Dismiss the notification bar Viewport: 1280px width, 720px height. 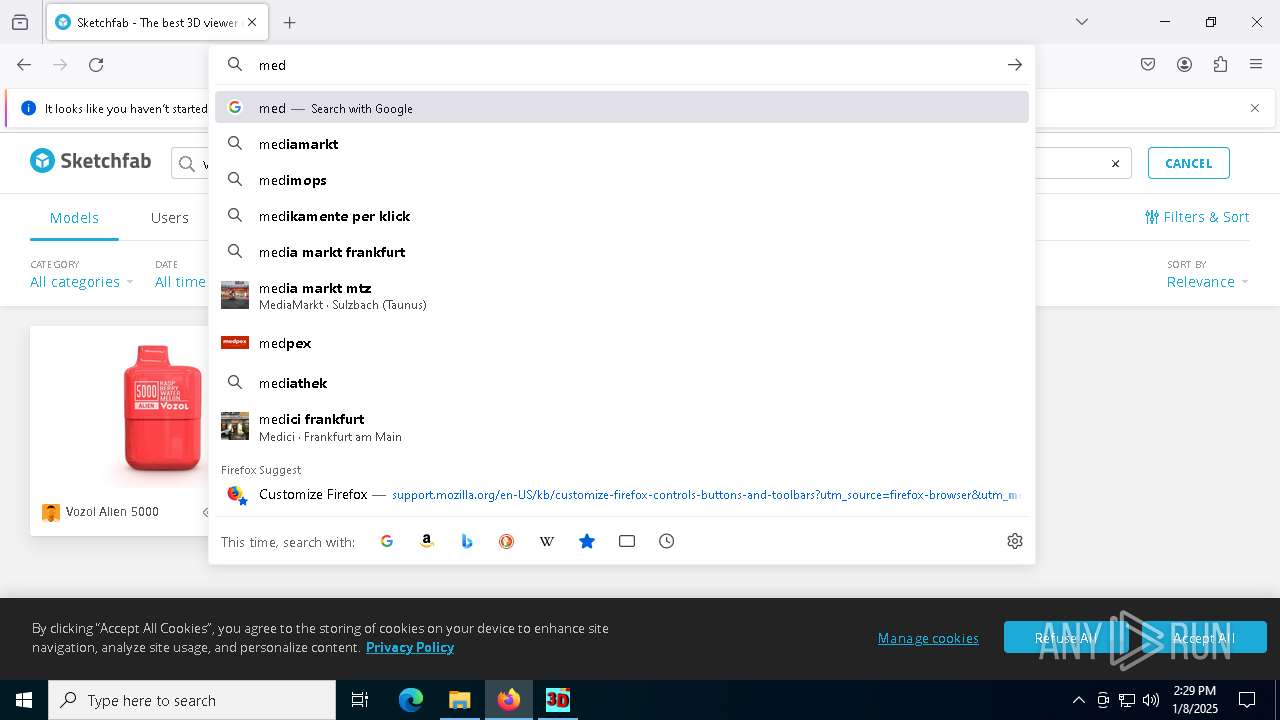(1255, 108)
